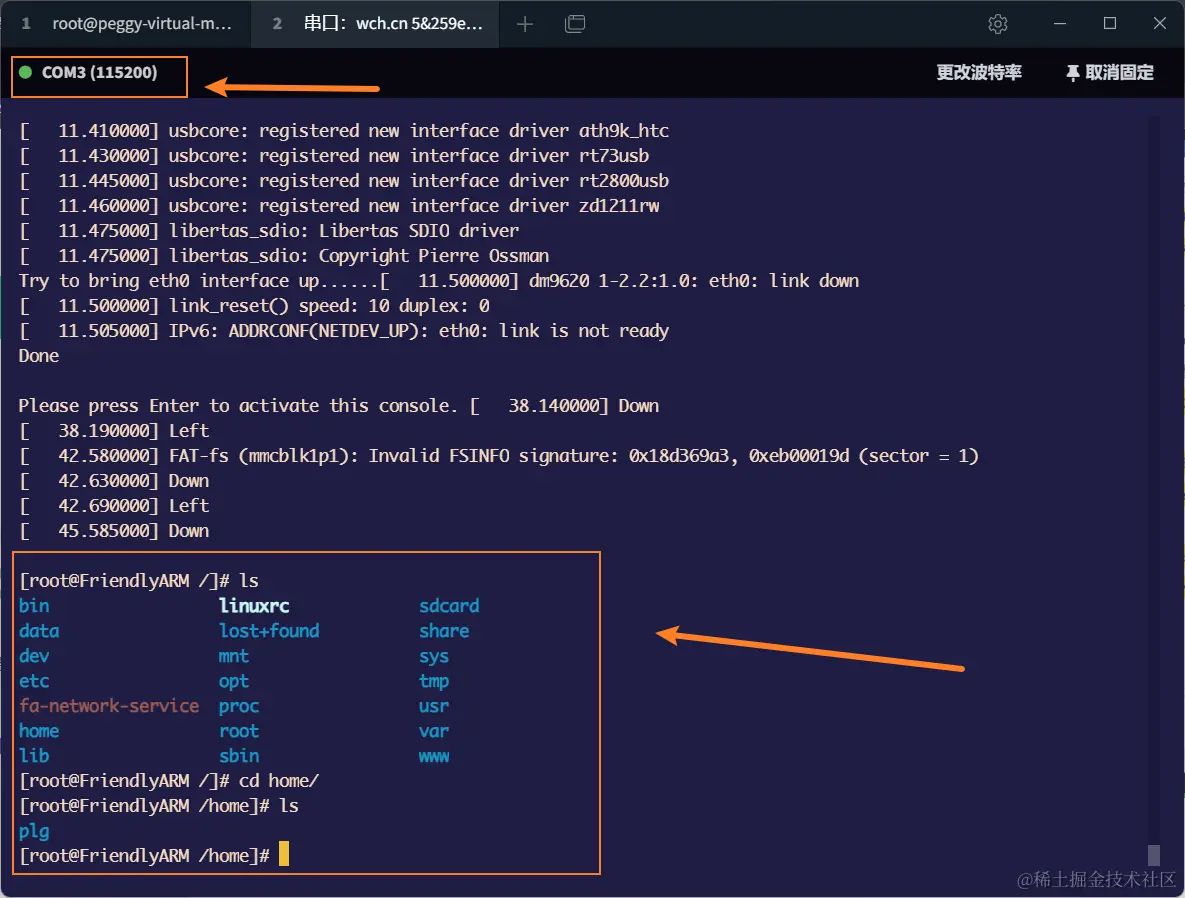Click 'link is not ready' log text
The height and width of the screenshot is (898, 1185).
[x=584, y=330]
